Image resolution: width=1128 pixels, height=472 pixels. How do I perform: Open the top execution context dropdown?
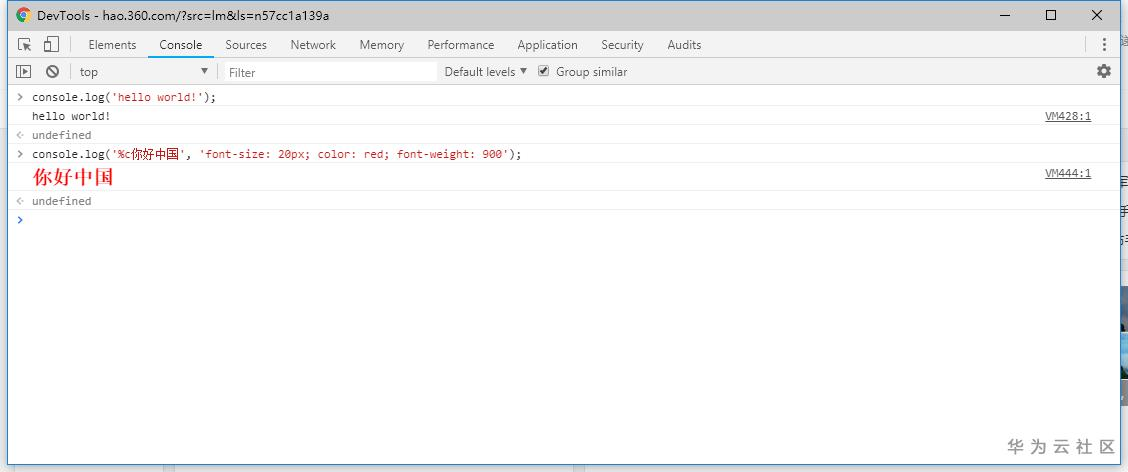[x=144, y=72]
